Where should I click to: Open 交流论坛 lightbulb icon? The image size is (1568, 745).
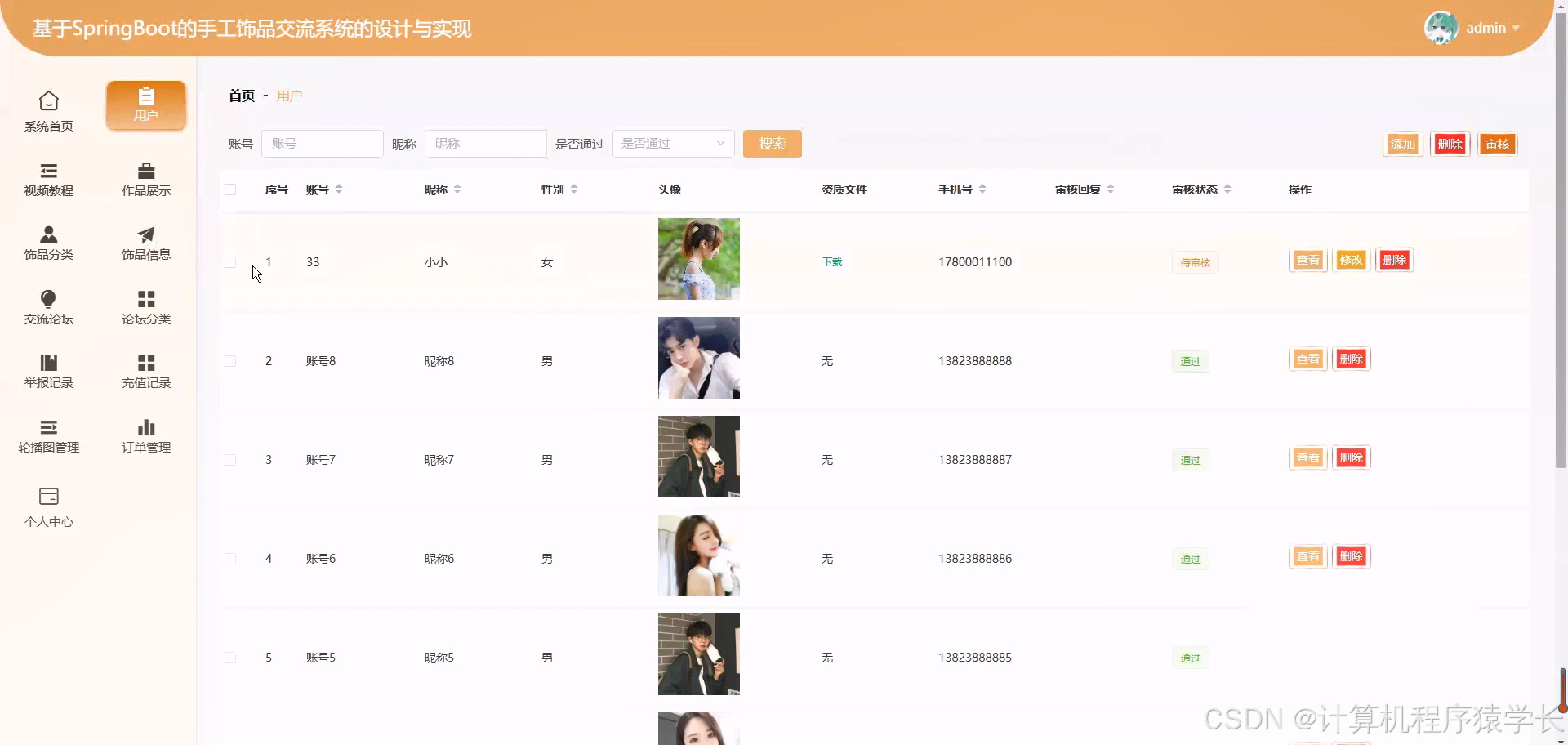click(49, 299)
